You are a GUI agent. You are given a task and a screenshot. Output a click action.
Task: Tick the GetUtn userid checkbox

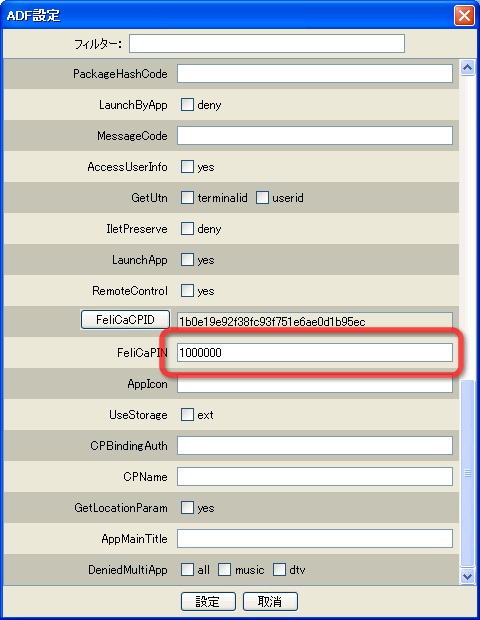(262, 197)
